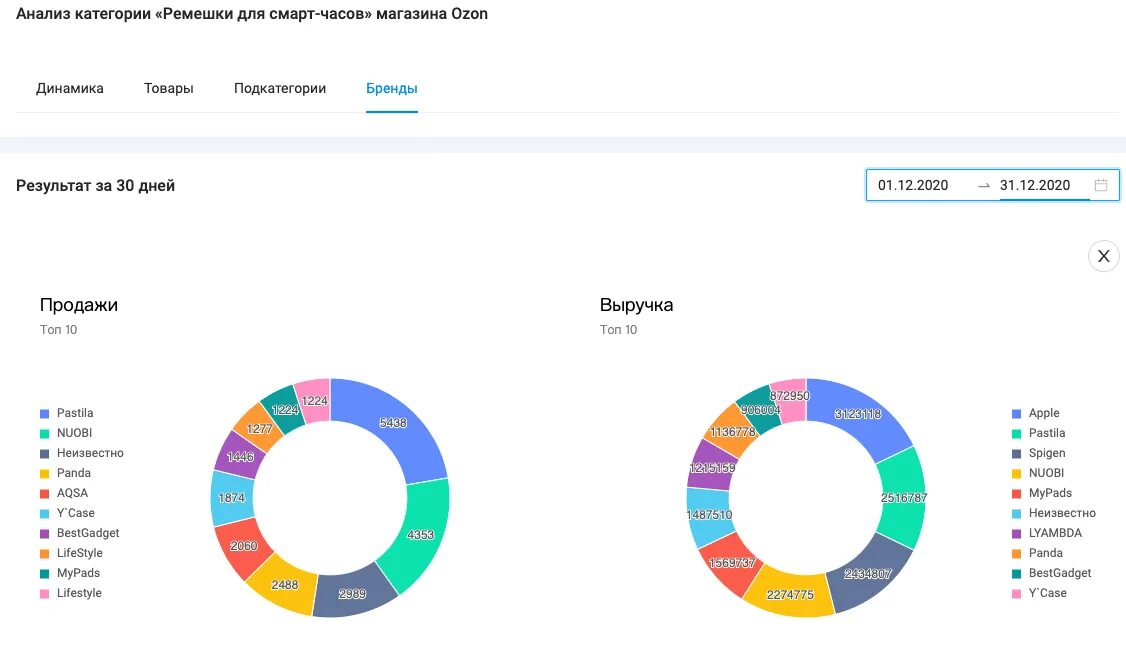Click the 1446 purple sales slice
This screenshot has width=1126, height=651.
point(240,455)
